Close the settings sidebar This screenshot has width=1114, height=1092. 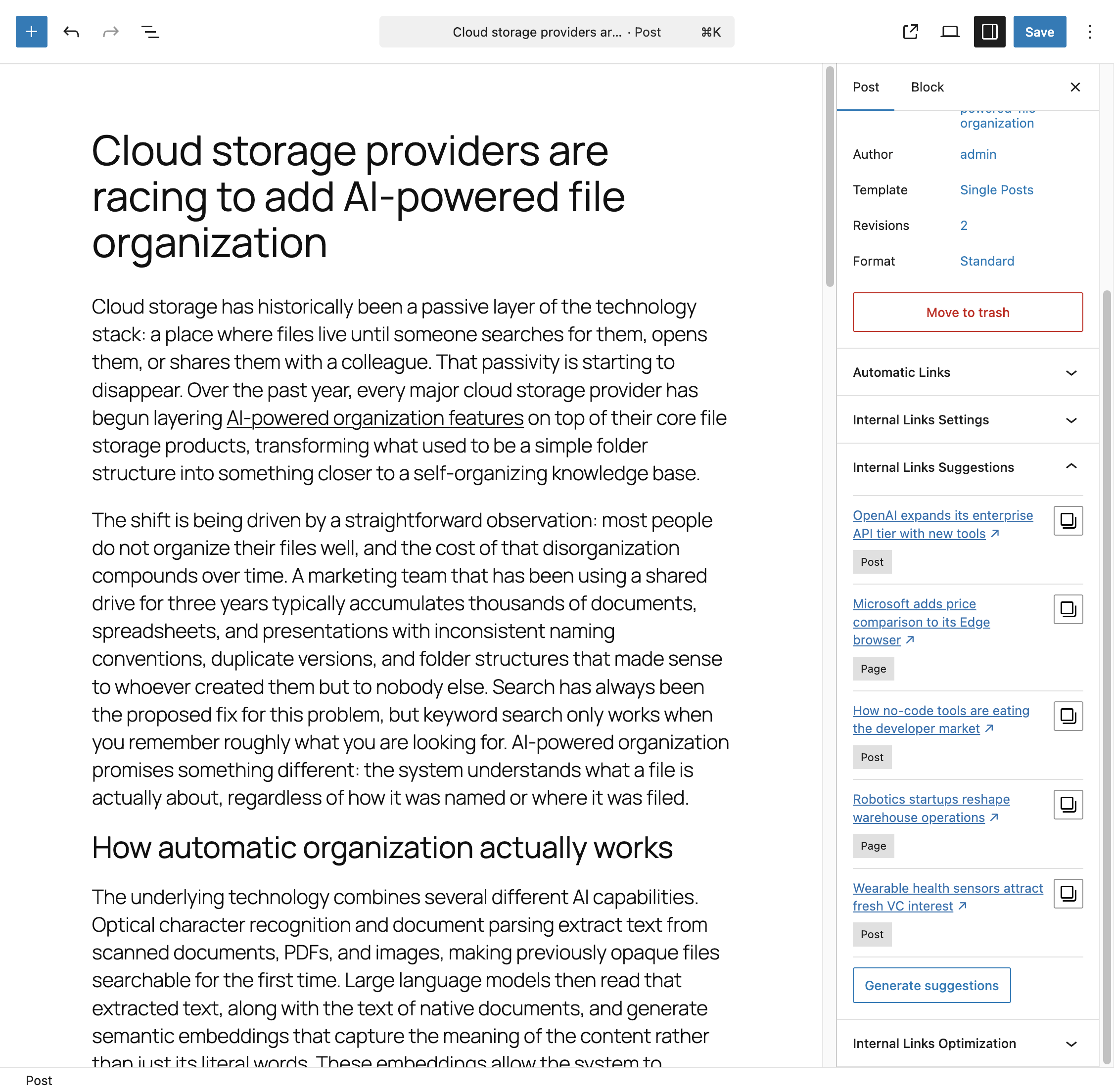(x=1075, y=87)
